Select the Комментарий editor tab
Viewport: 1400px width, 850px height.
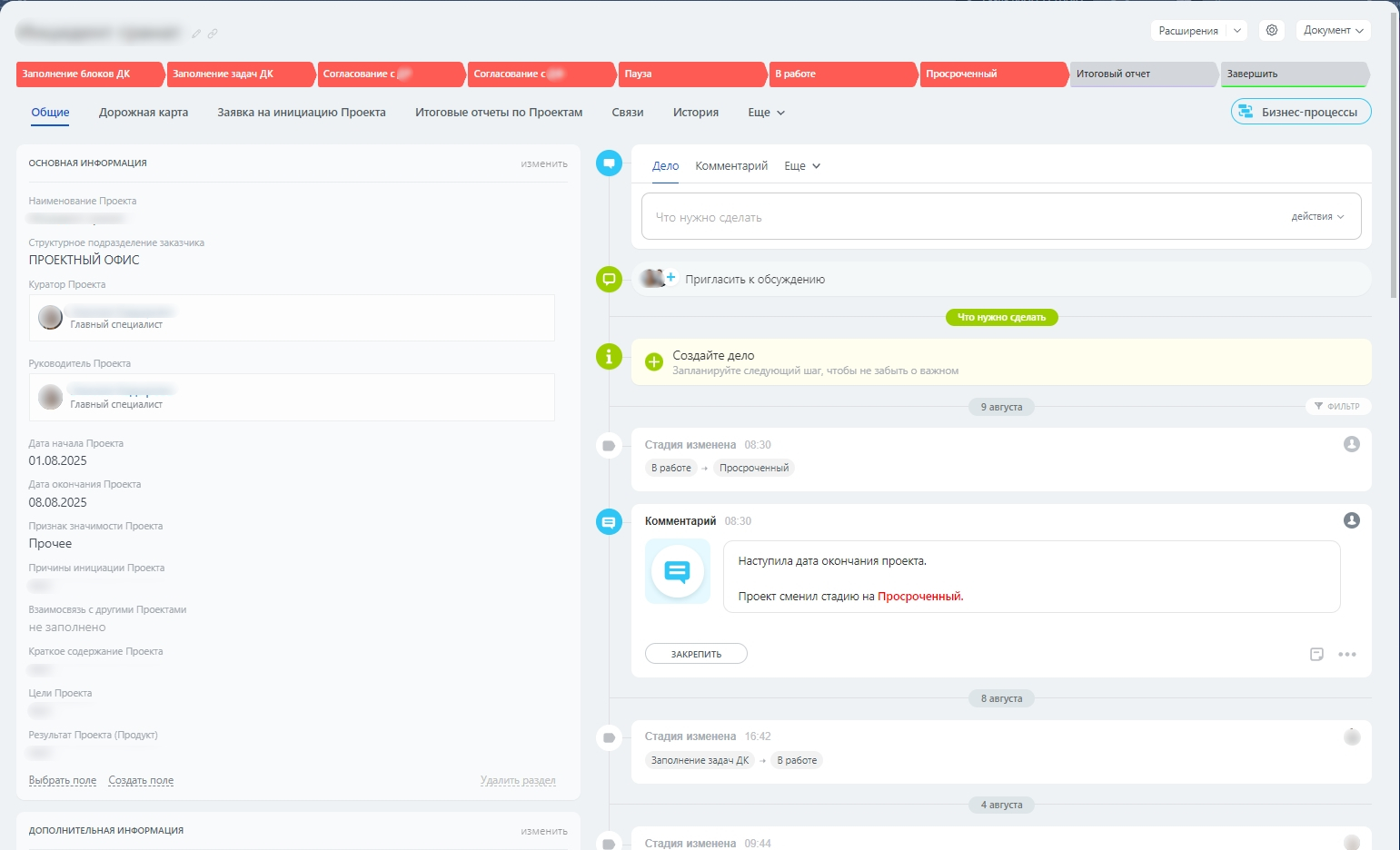coord(731,166)
